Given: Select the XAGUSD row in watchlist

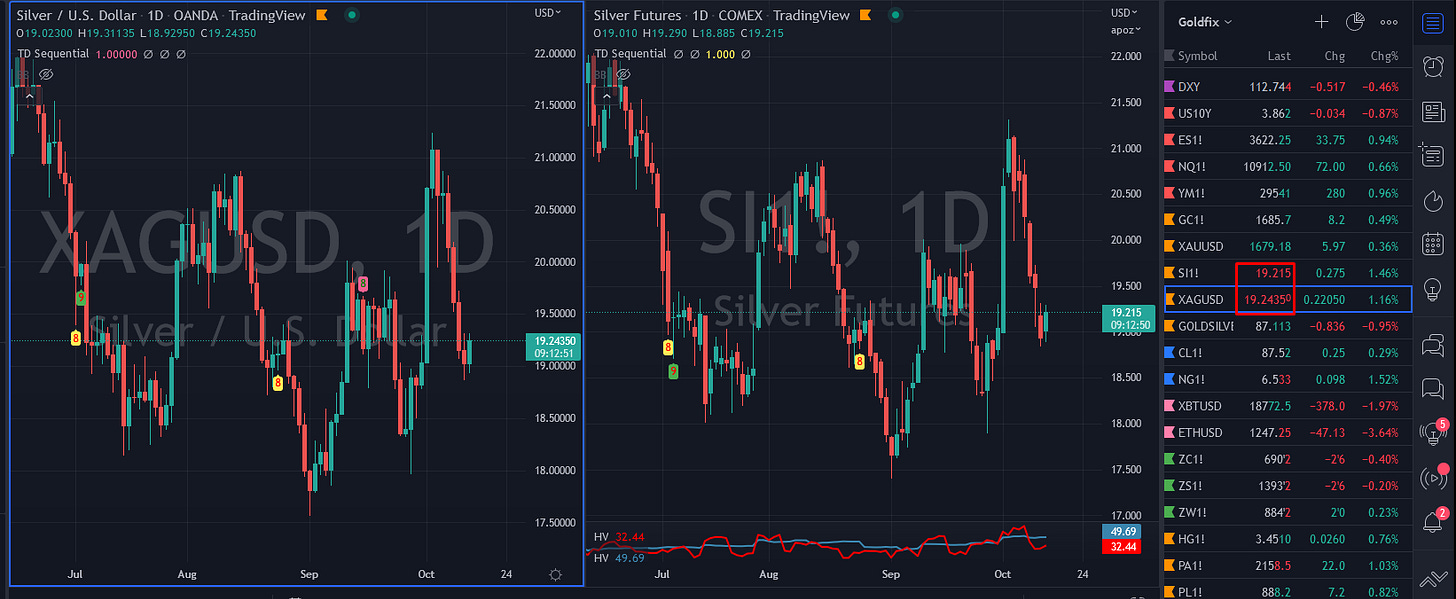Looking at the screenshot, I should tap(1287, 299).
